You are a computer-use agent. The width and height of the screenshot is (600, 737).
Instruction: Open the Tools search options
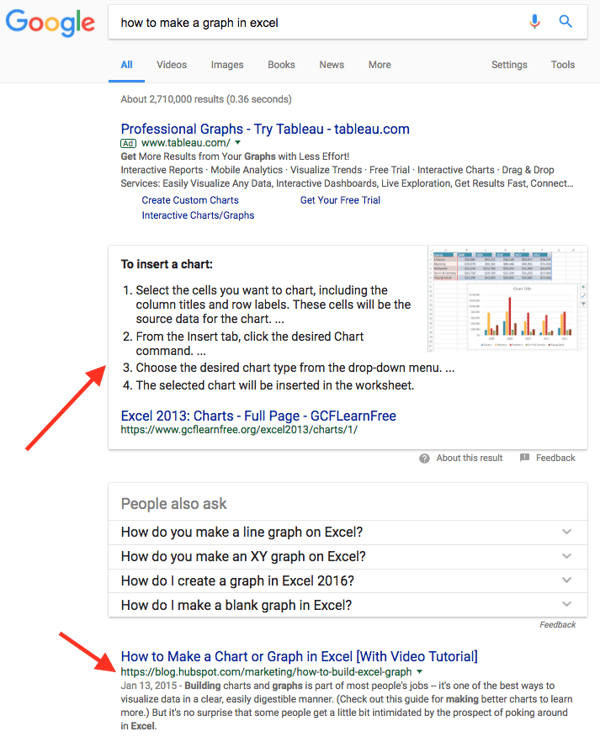[563, 65]
